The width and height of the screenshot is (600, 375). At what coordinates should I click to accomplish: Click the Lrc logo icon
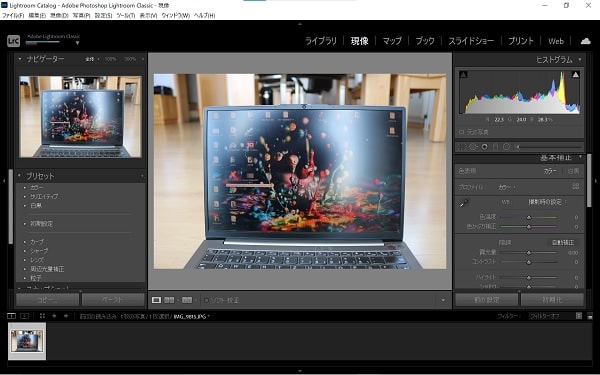(13, 41)
